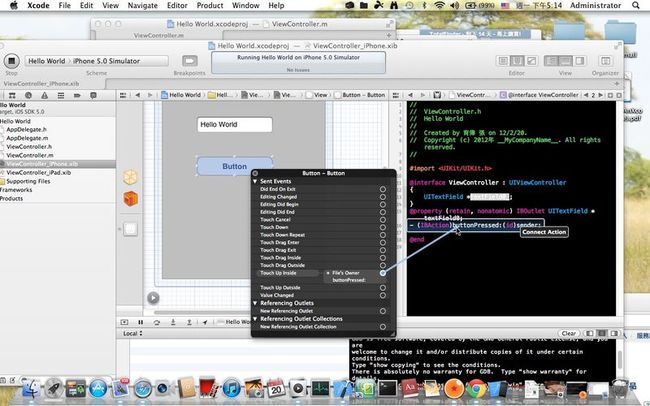Screen dimensions: 650x406
Task: Open Spotlight search in menu bar
Action: [x=636, y=5]
